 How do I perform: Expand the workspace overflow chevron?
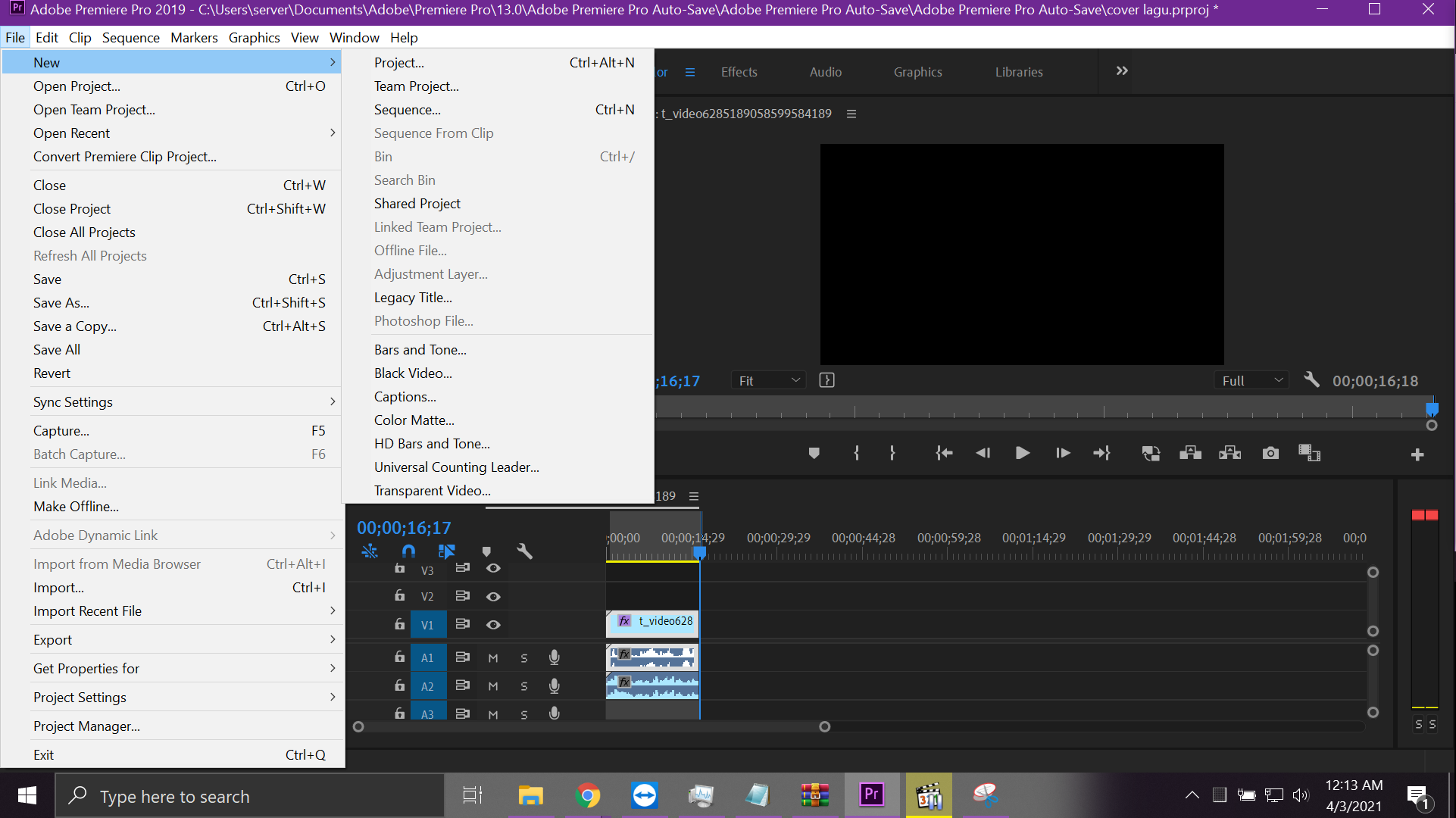click(x=1122, y=71)
